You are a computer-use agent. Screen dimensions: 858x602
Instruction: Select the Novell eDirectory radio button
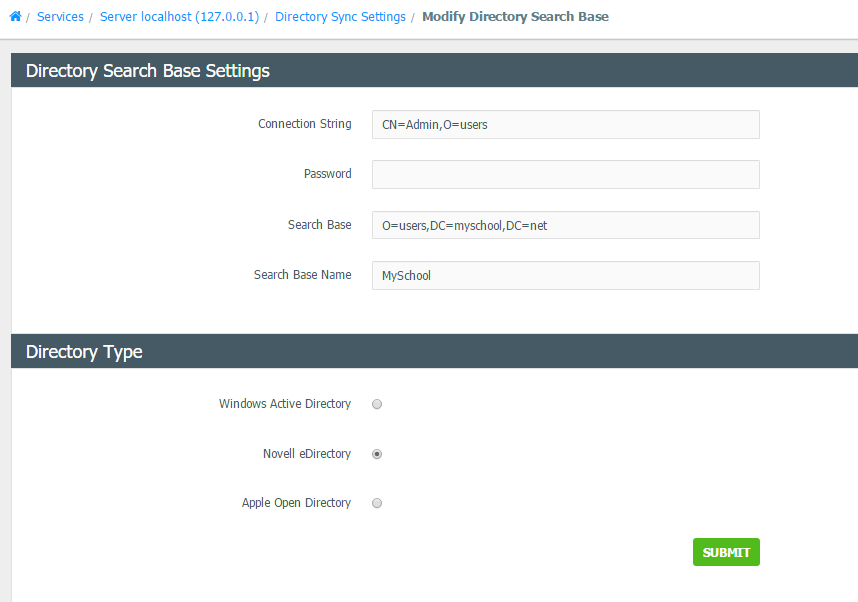[x=377, y=454]
